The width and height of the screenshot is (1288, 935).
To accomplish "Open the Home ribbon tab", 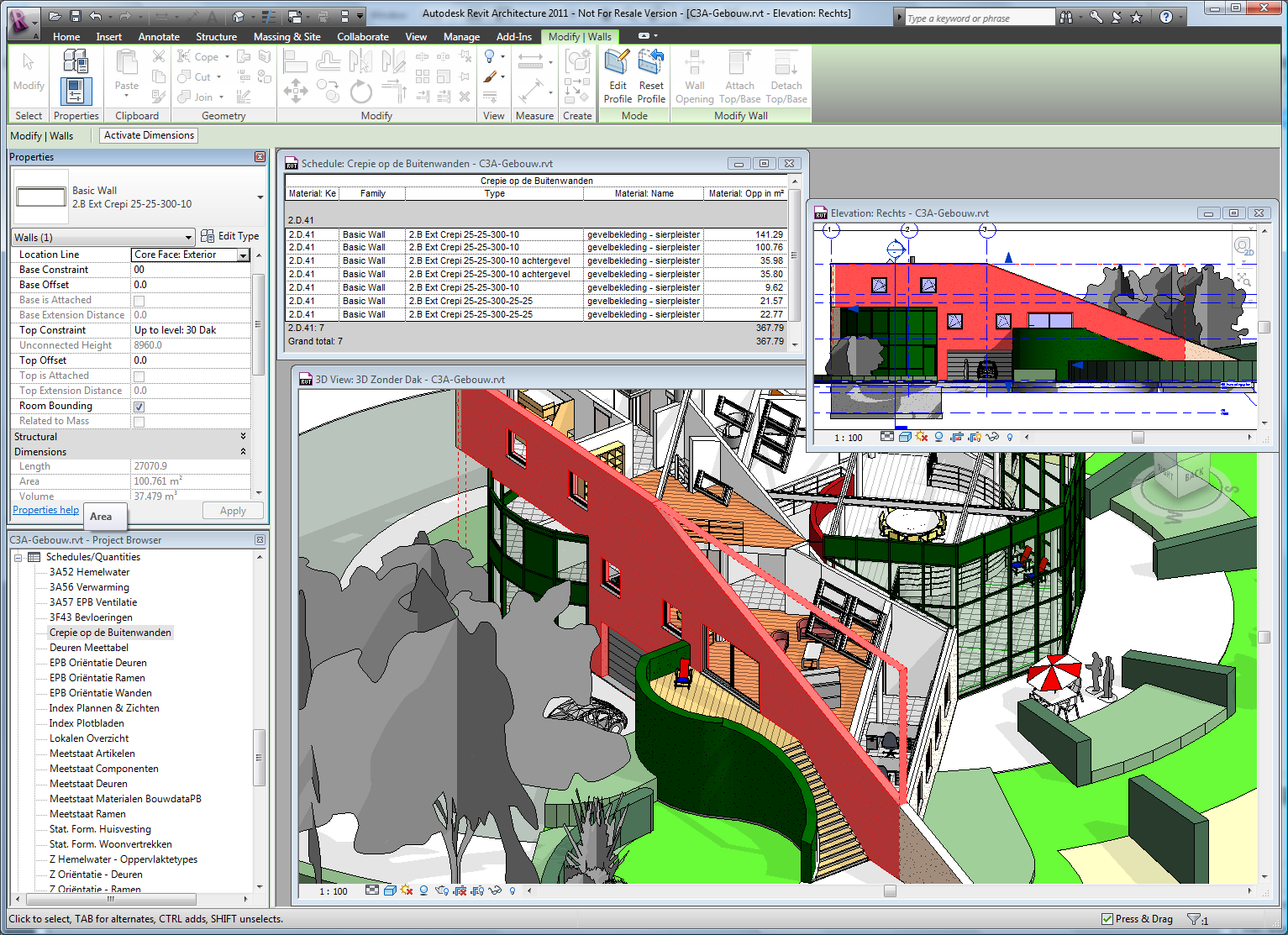I will (x=66, y=37).
